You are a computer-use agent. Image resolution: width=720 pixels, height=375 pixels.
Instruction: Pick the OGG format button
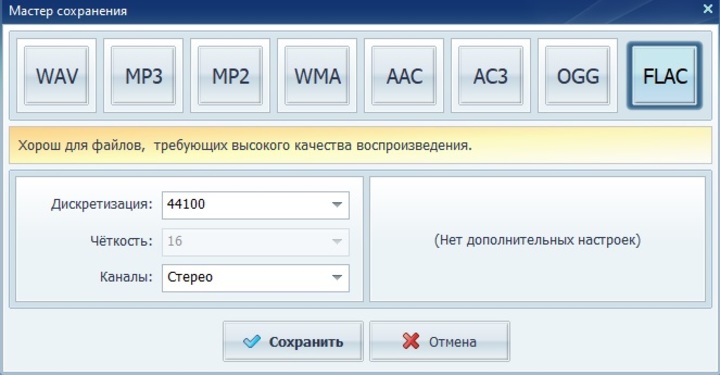tap(578, 76)
